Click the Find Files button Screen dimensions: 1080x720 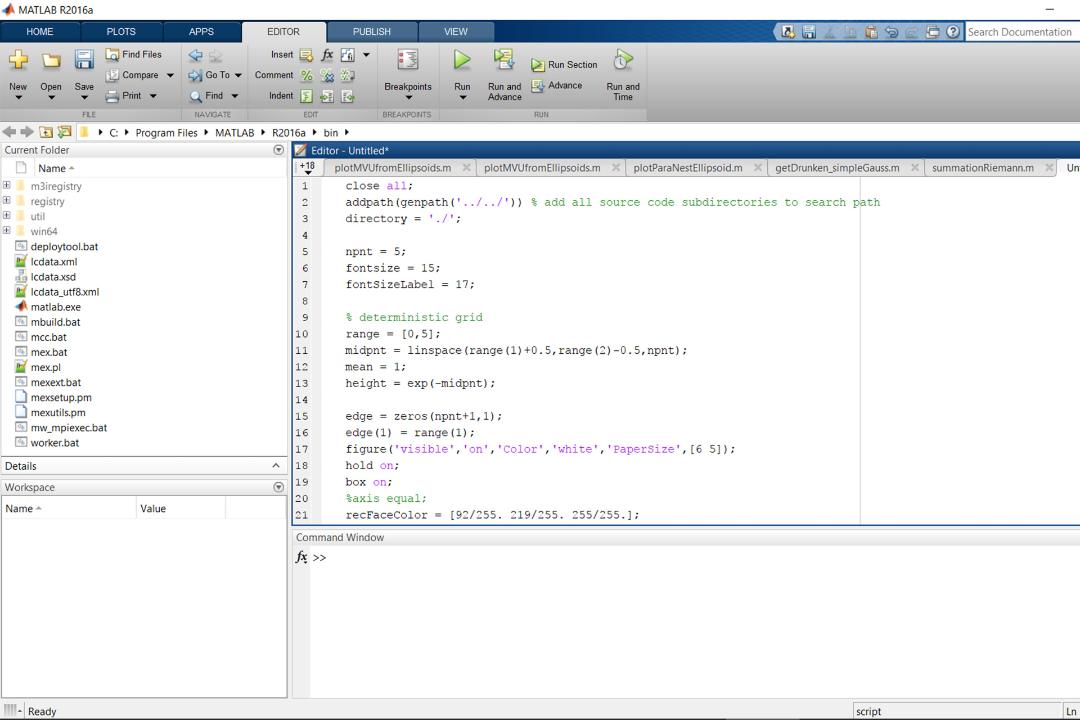(x=134, y=54)
